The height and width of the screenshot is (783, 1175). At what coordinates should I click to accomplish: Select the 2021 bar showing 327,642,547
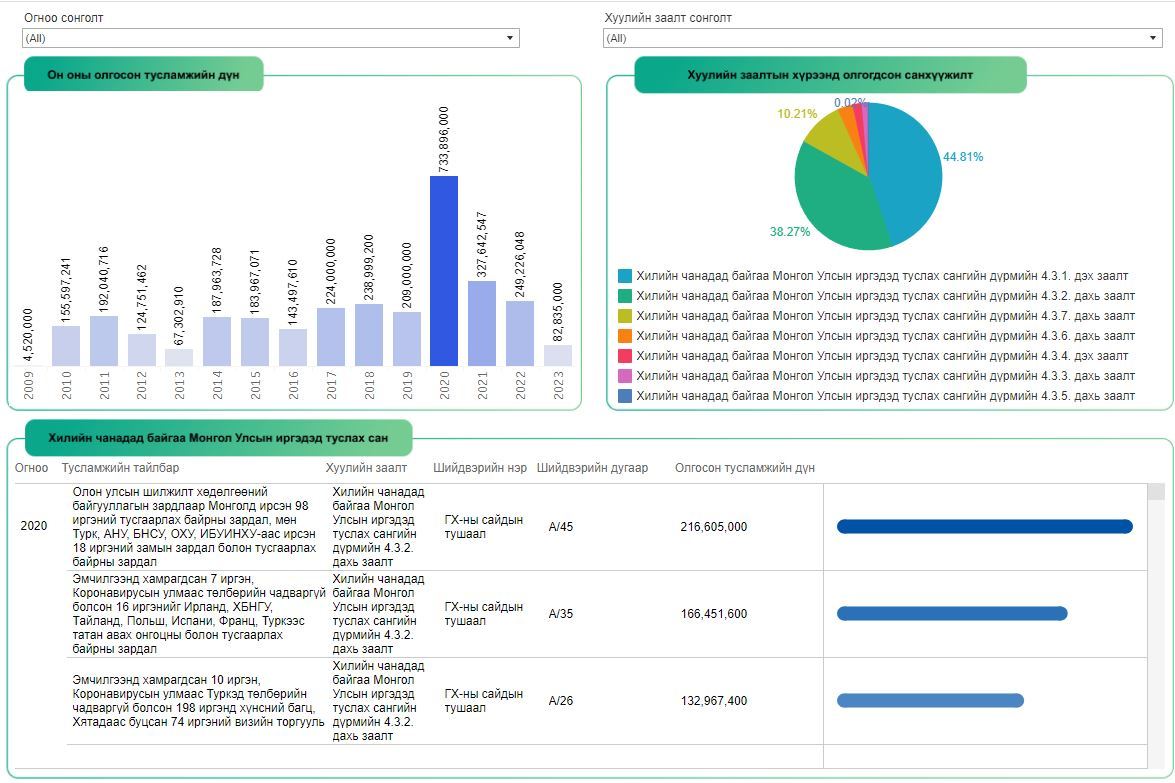click(x=482, y=323)
